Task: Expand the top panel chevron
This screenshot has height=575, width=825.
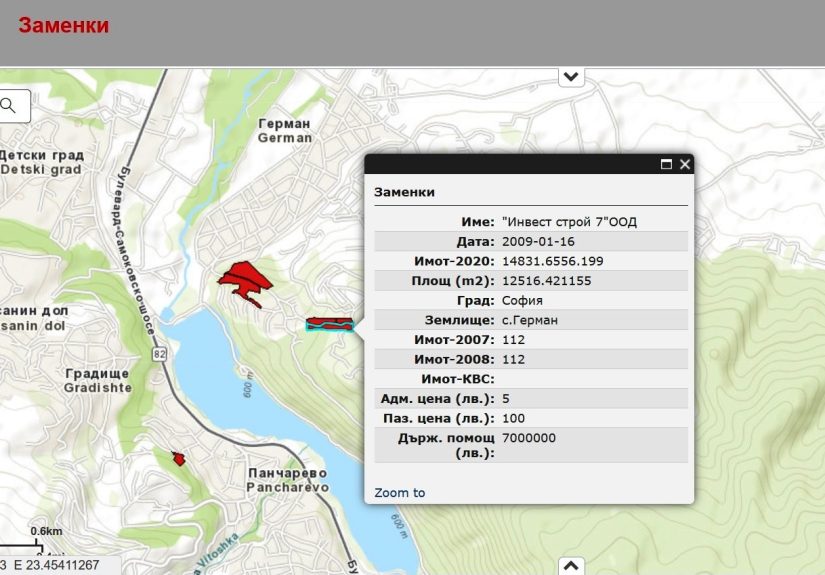Action: point(571,76)
